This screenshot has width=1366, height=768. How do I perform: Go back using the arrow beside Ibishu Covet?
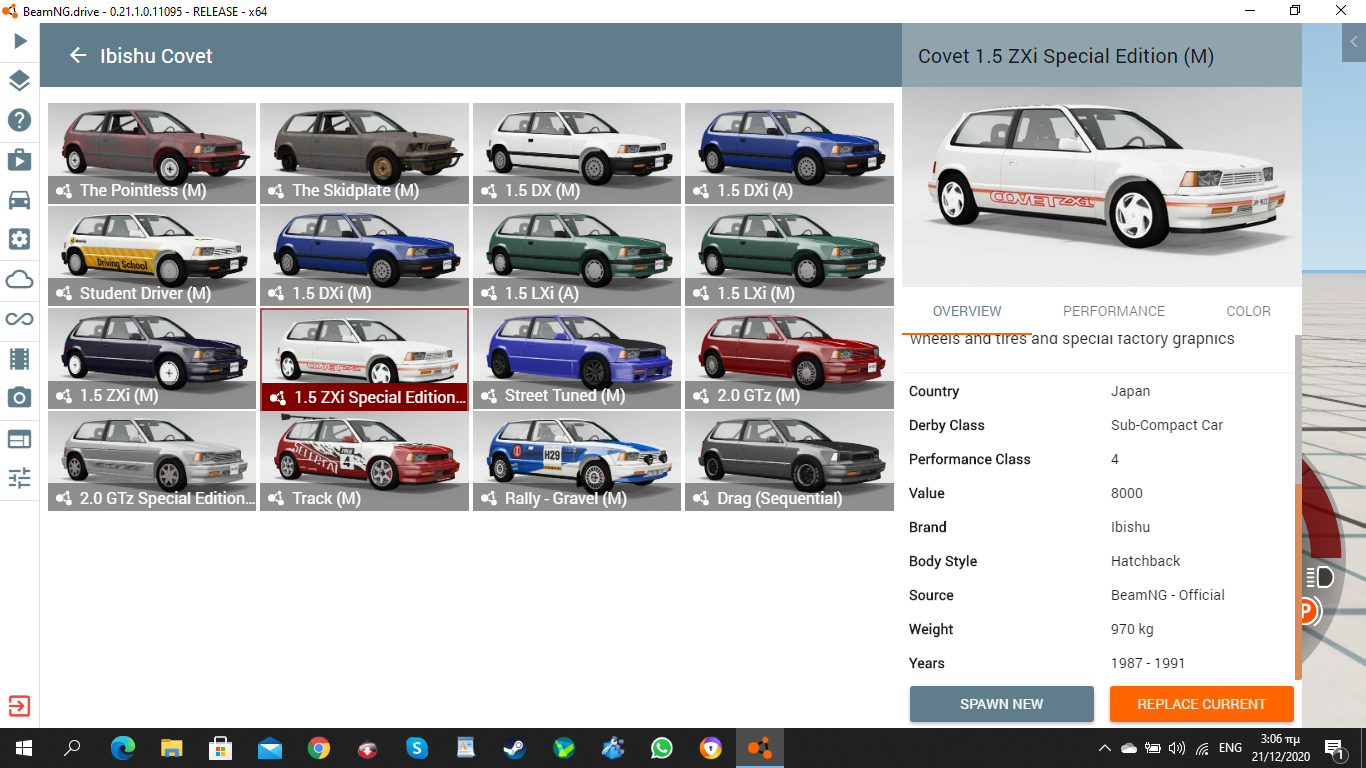(x=78, y=56)
